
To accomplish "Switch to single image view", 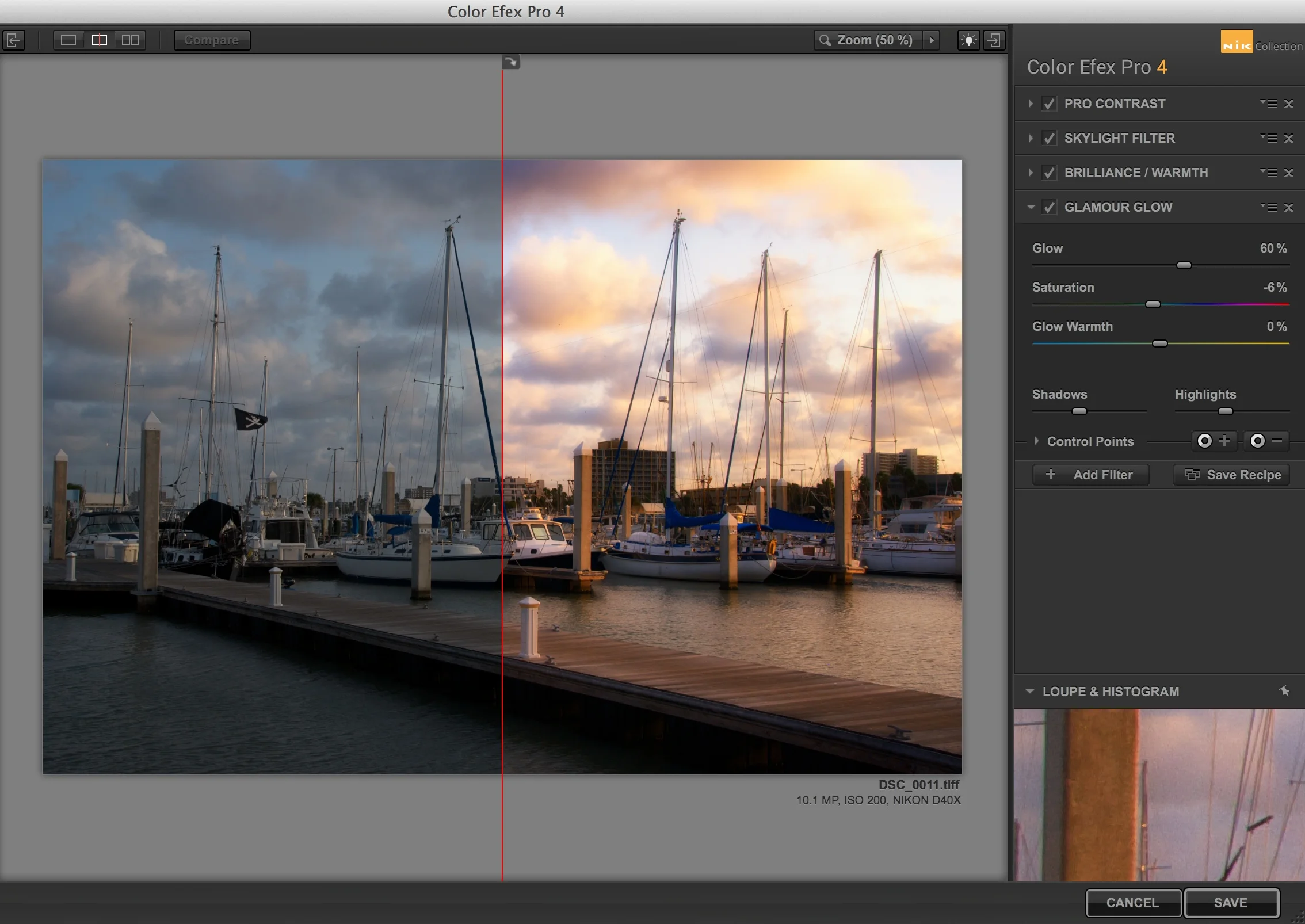I will coord(68,40).
